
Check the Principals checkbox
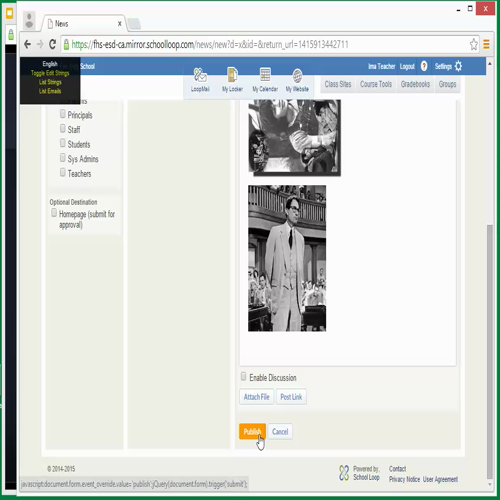tap(63, 114)
